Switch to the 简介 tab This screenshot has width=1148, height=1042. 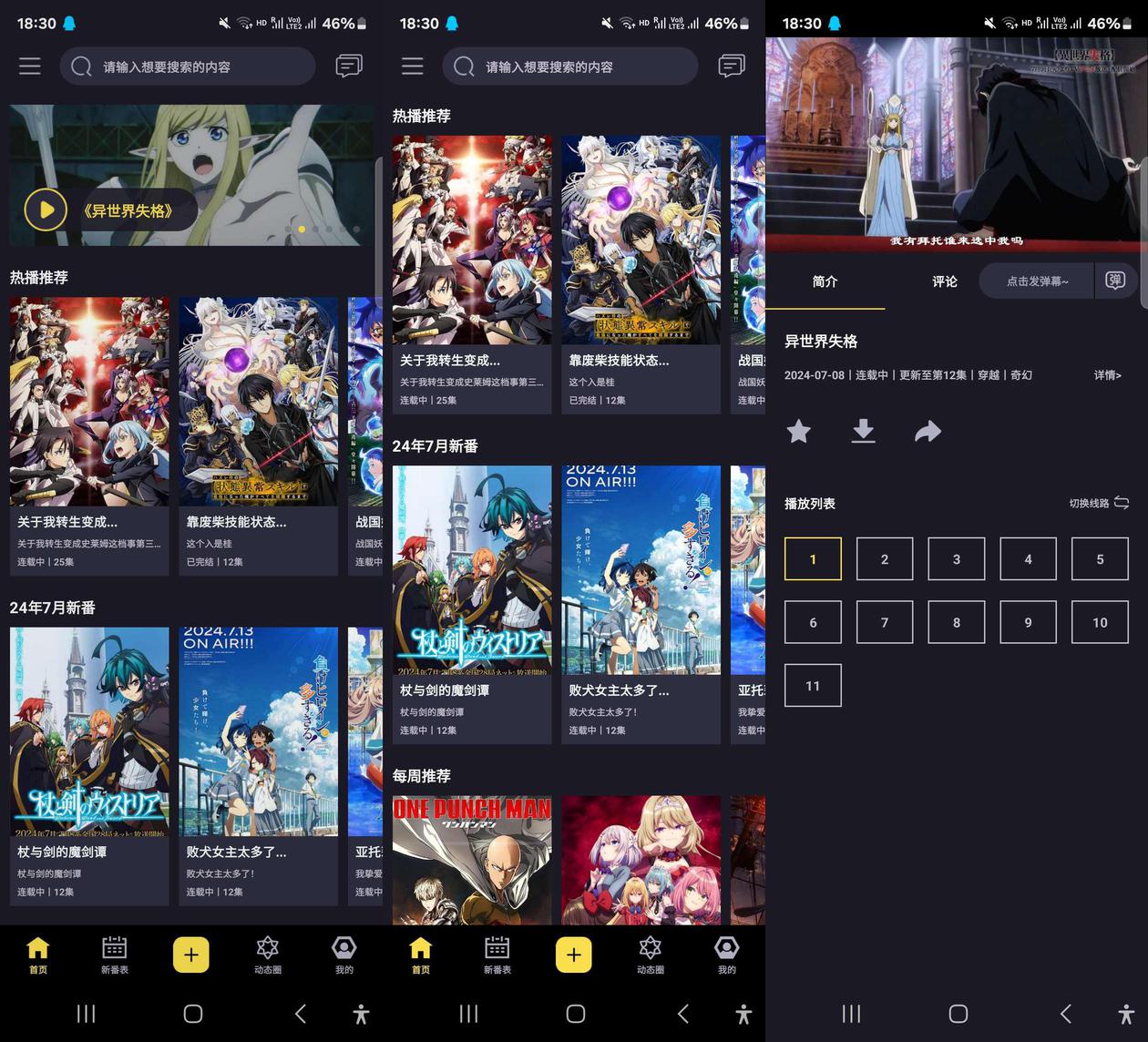point(825,281)
